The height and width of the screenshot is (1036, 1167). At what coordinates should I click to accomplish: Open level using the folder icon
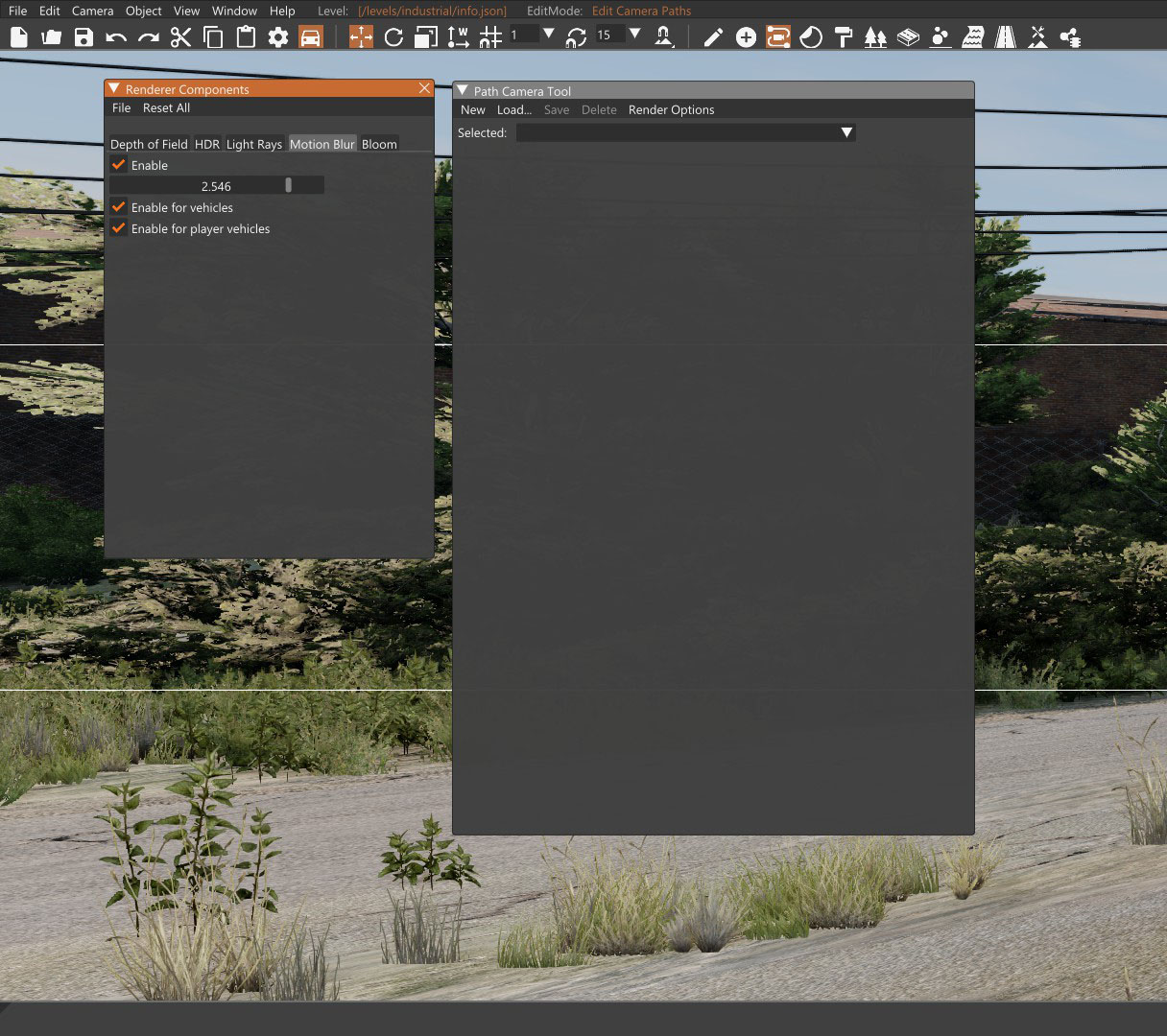click(x=52, y=37)
